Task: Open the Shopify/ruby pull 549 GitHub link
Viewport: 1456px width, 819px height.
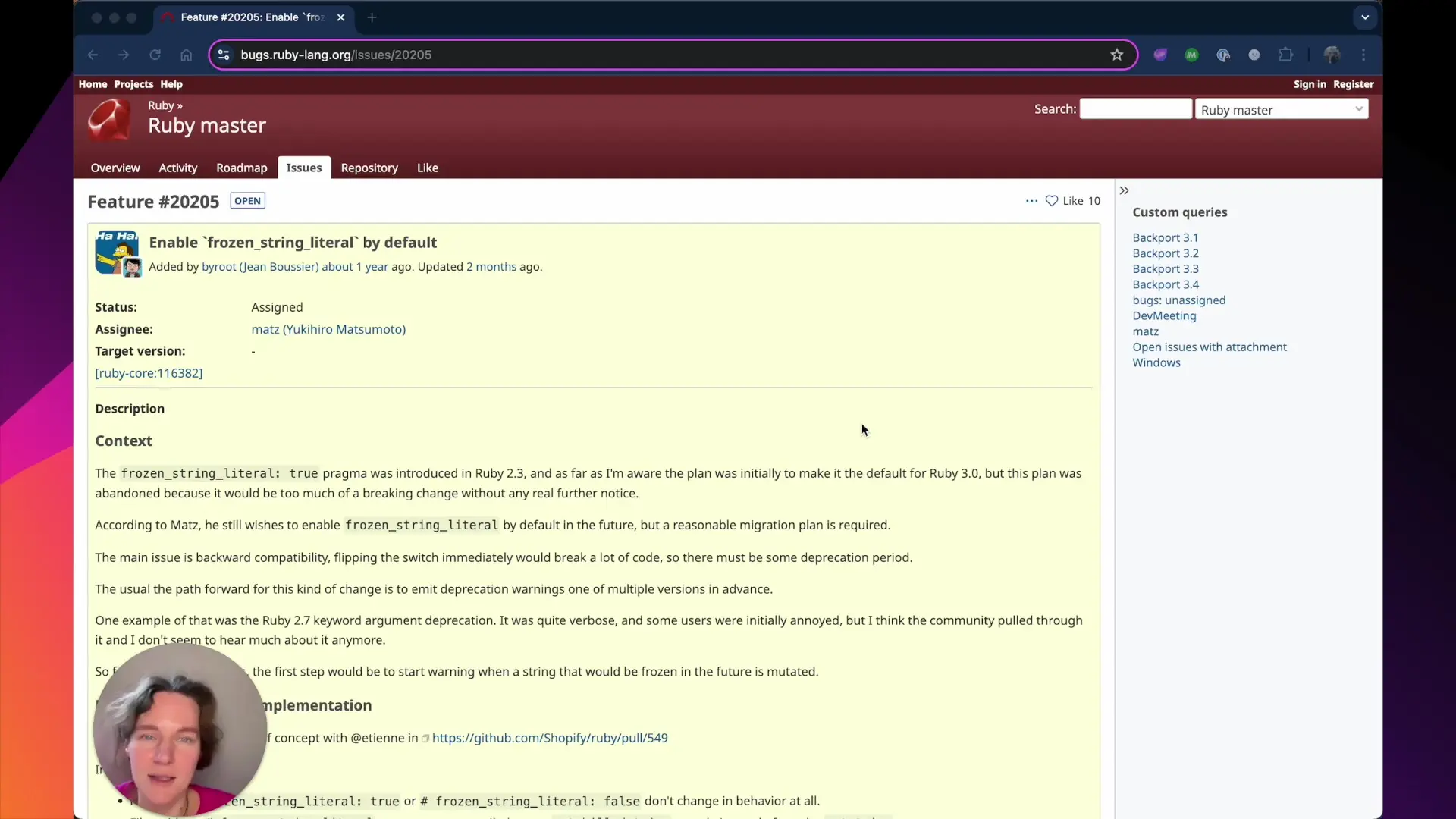Action: [550, 738]
